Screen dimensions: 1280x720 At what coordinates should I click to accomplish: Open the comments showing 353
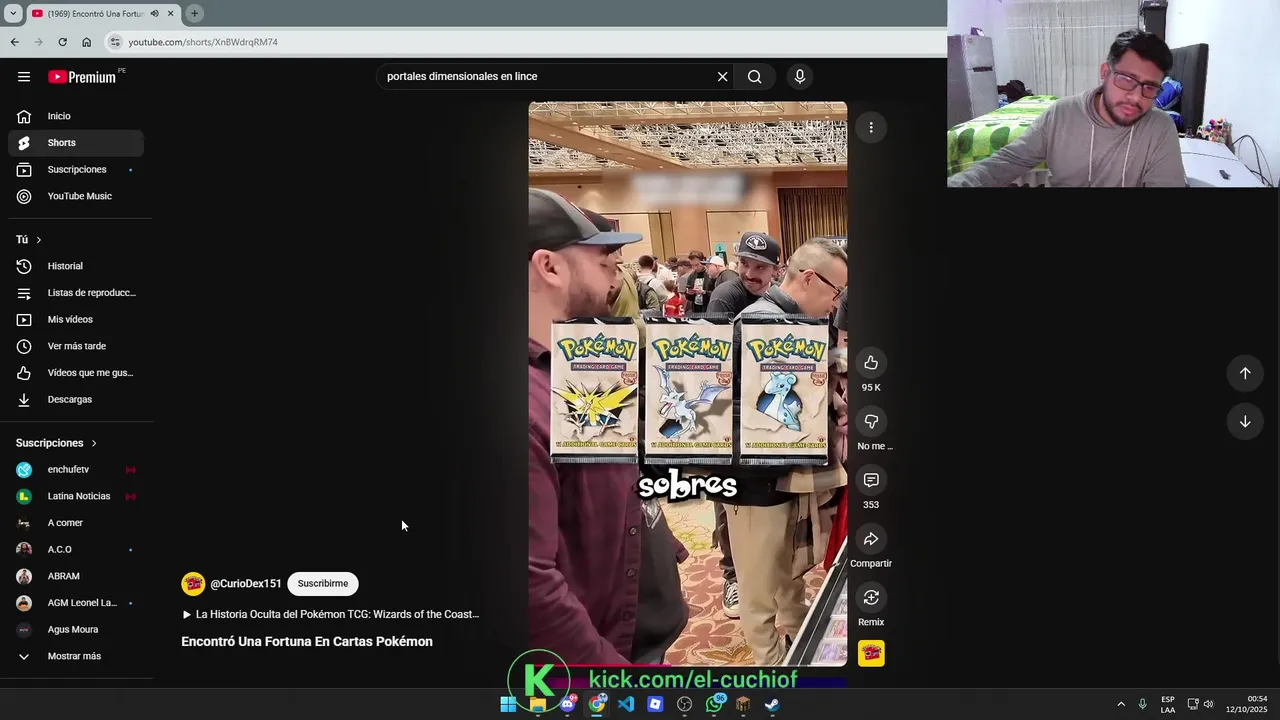871,481
